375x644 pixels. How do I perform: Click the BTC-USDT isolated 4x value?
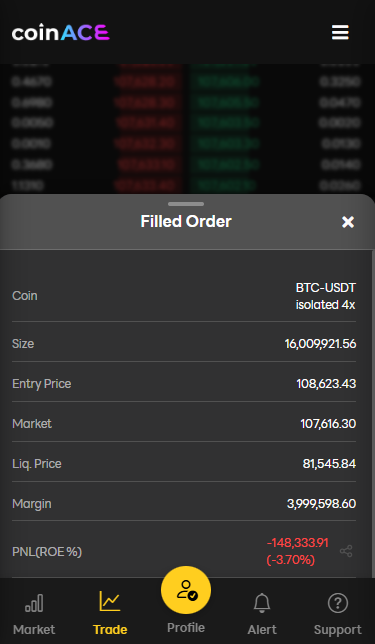(x=325, y=297)
